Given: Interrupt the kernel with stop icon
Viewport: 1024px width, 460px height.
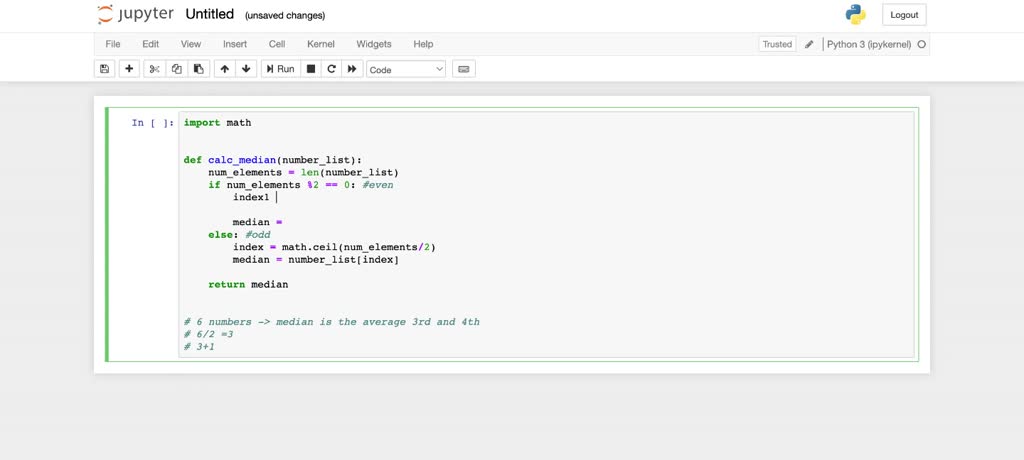Looking at the screenshot, I should click(311, 69).
